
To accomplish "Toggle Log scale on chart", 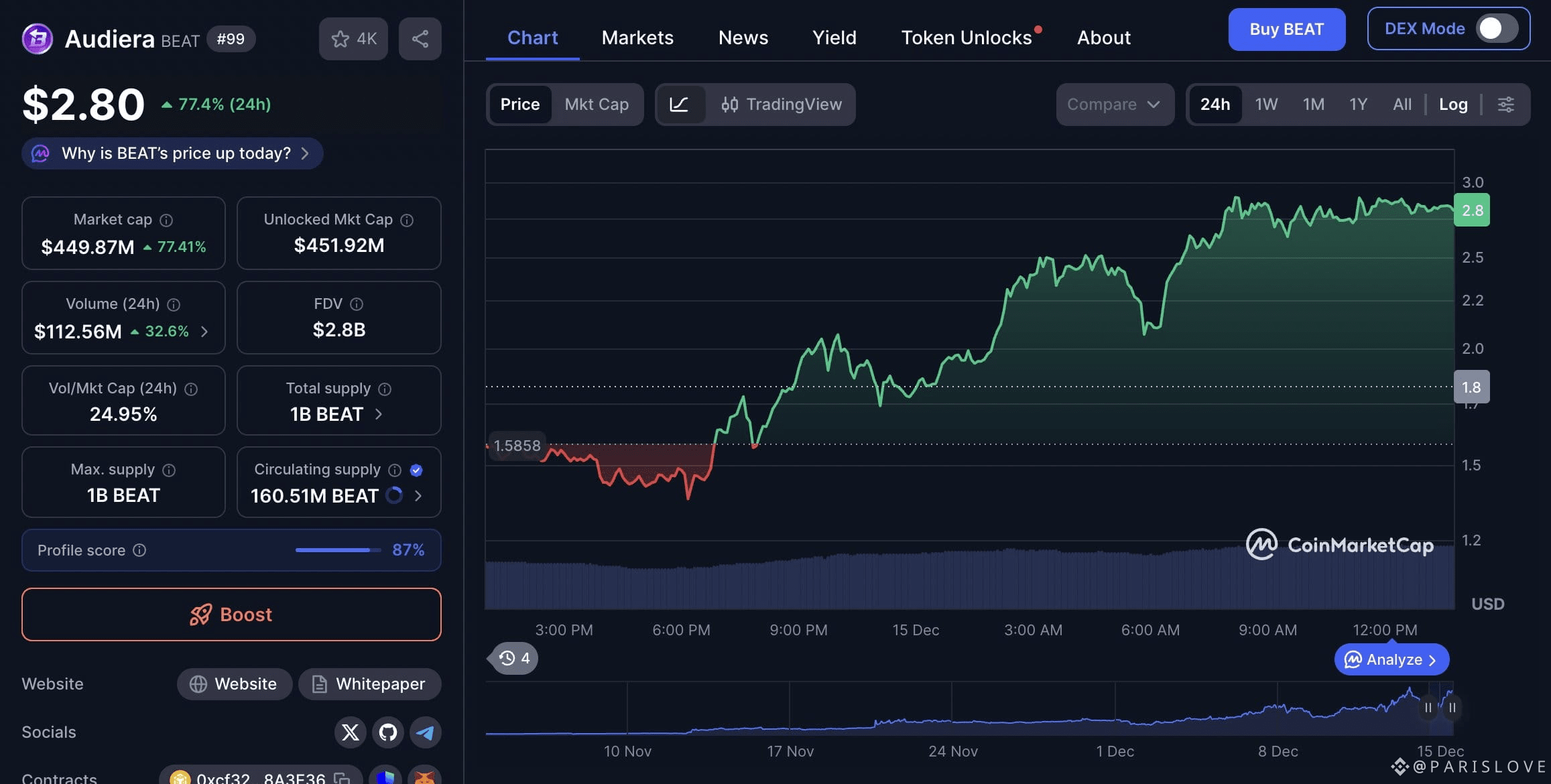I will (x=1453, y=105).
